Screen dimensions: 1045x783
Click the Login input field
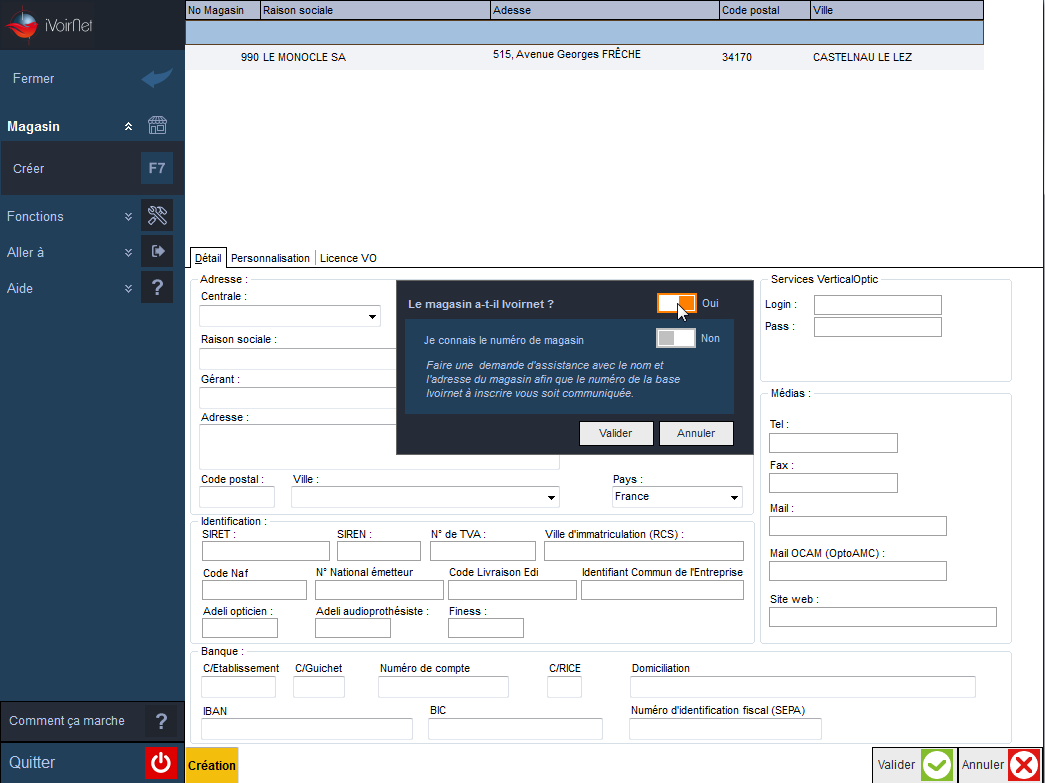pos(878,305)
